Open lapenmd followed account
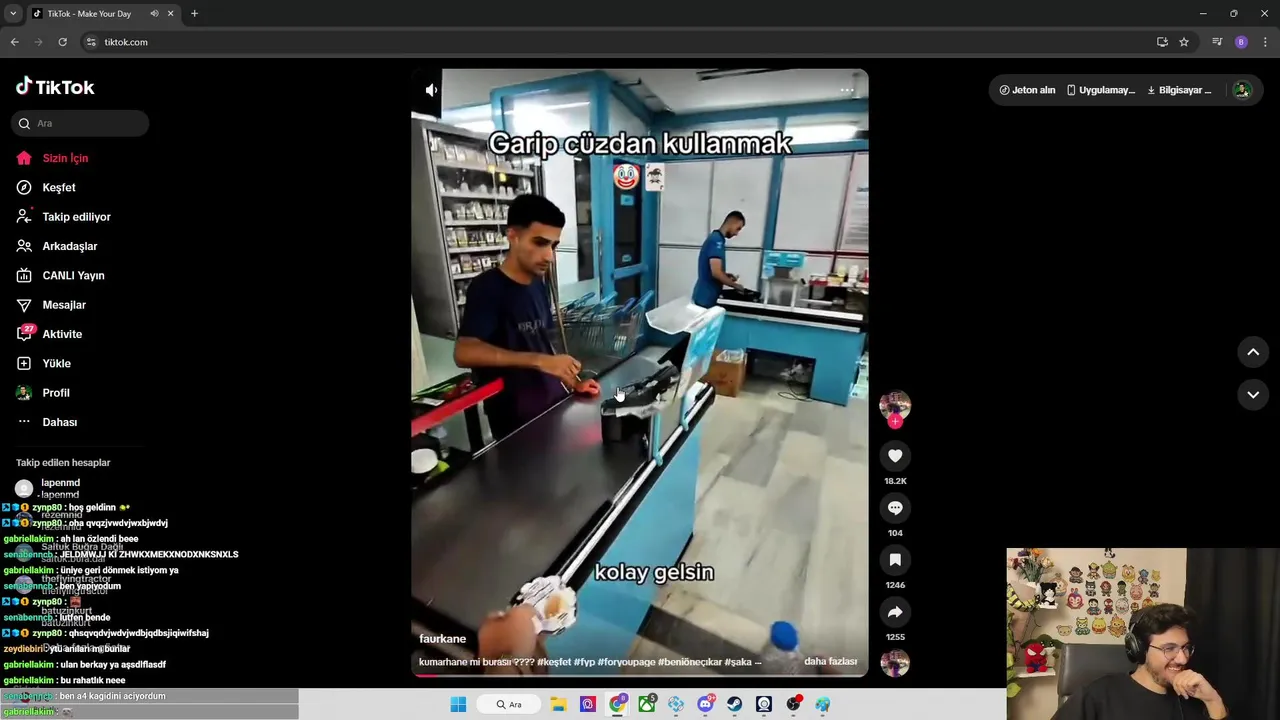Screen dimensions: 1280x720 pos(60,487)
